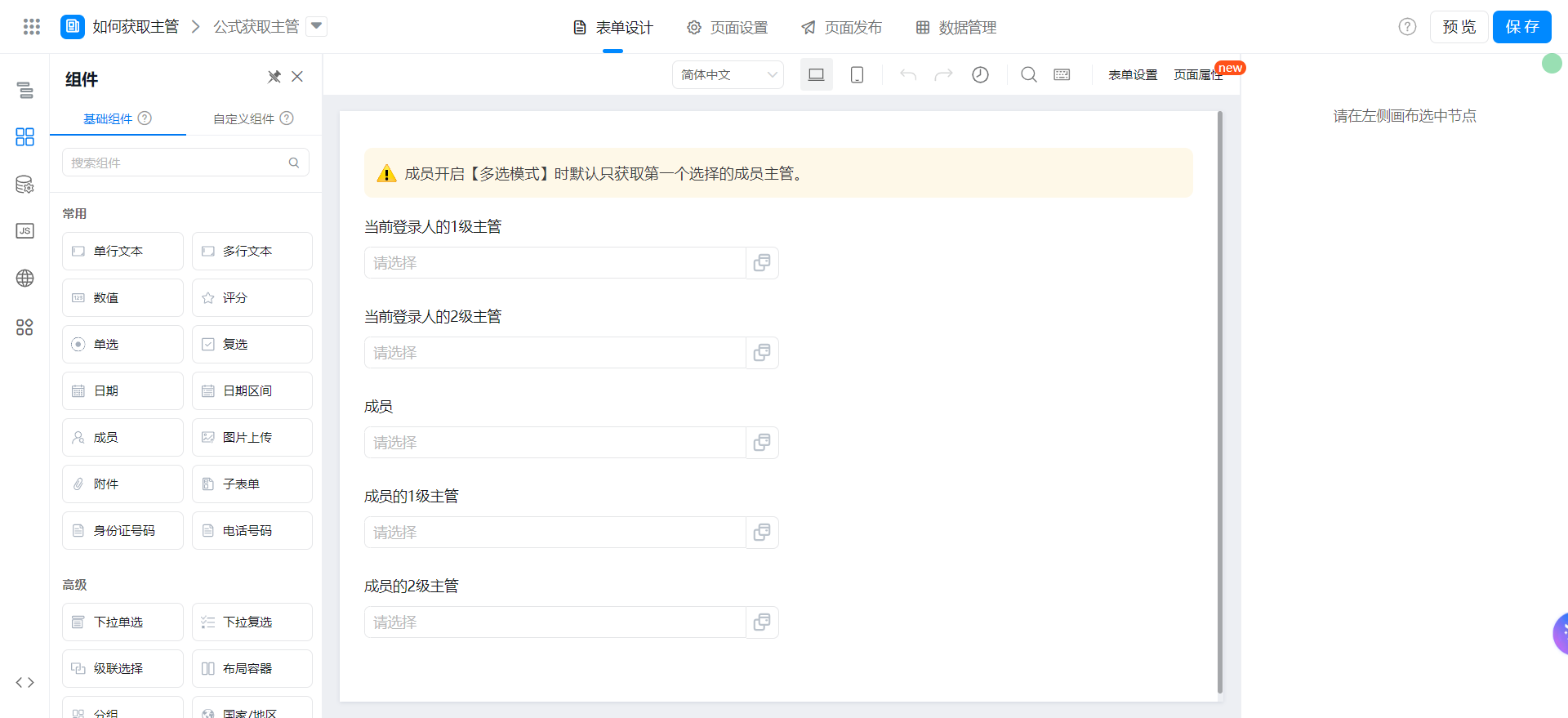Select the 图片上传 component
This screenshot has width=1568, height=718.
coord(252,438)
